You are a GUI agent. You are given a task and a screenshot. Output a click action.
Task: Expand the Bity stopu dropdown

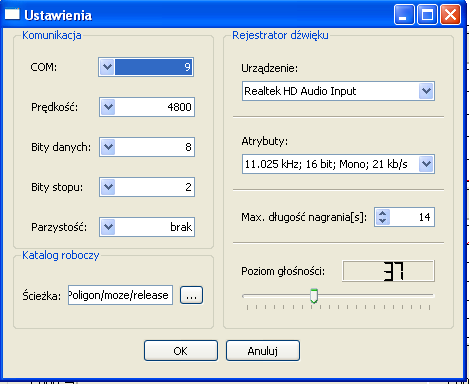[108, 187]
